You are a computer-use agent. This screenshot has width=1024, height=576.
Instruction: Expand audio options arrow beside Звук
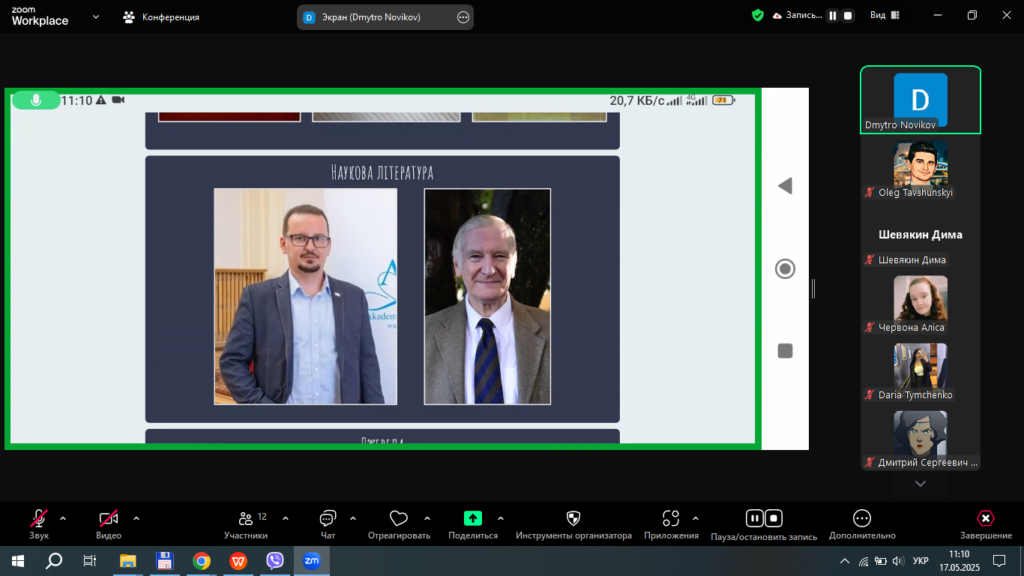(x=63, y=519)
